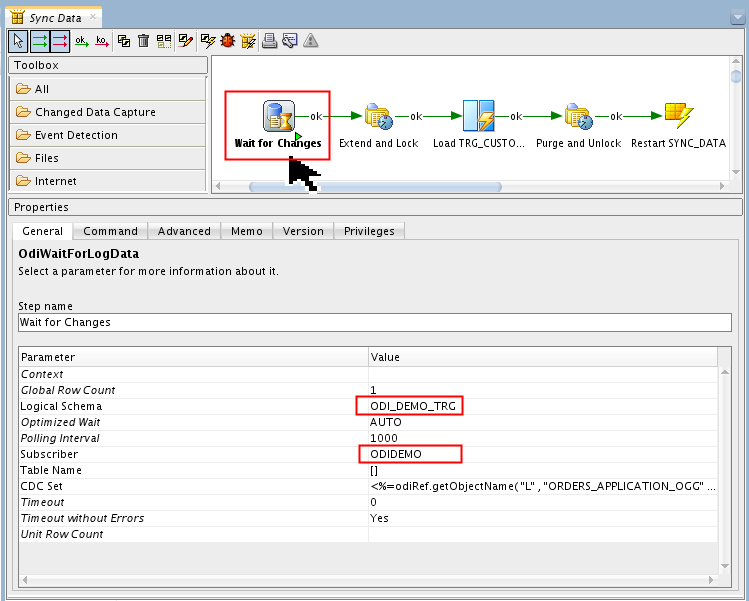Select the Extend and Lock step icon
Image resolution: width=749 pixels, height=601 pixels.
coord(378,116)
